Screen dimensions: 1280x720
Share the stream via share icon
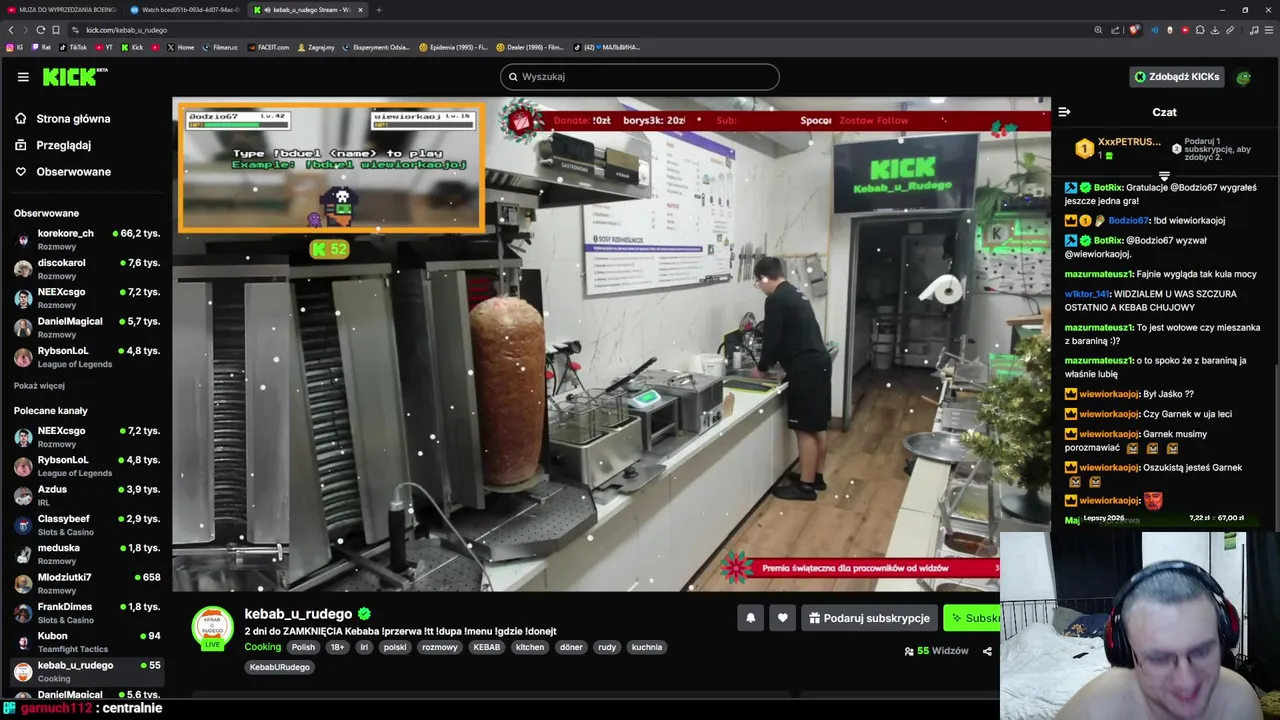click(x=987, y=651)
